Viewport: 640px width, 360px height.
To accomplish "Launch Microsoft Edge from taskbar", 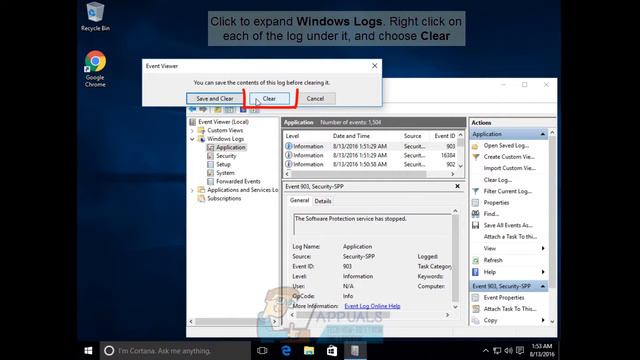I will pyautogui.click(x=286, y=351).
